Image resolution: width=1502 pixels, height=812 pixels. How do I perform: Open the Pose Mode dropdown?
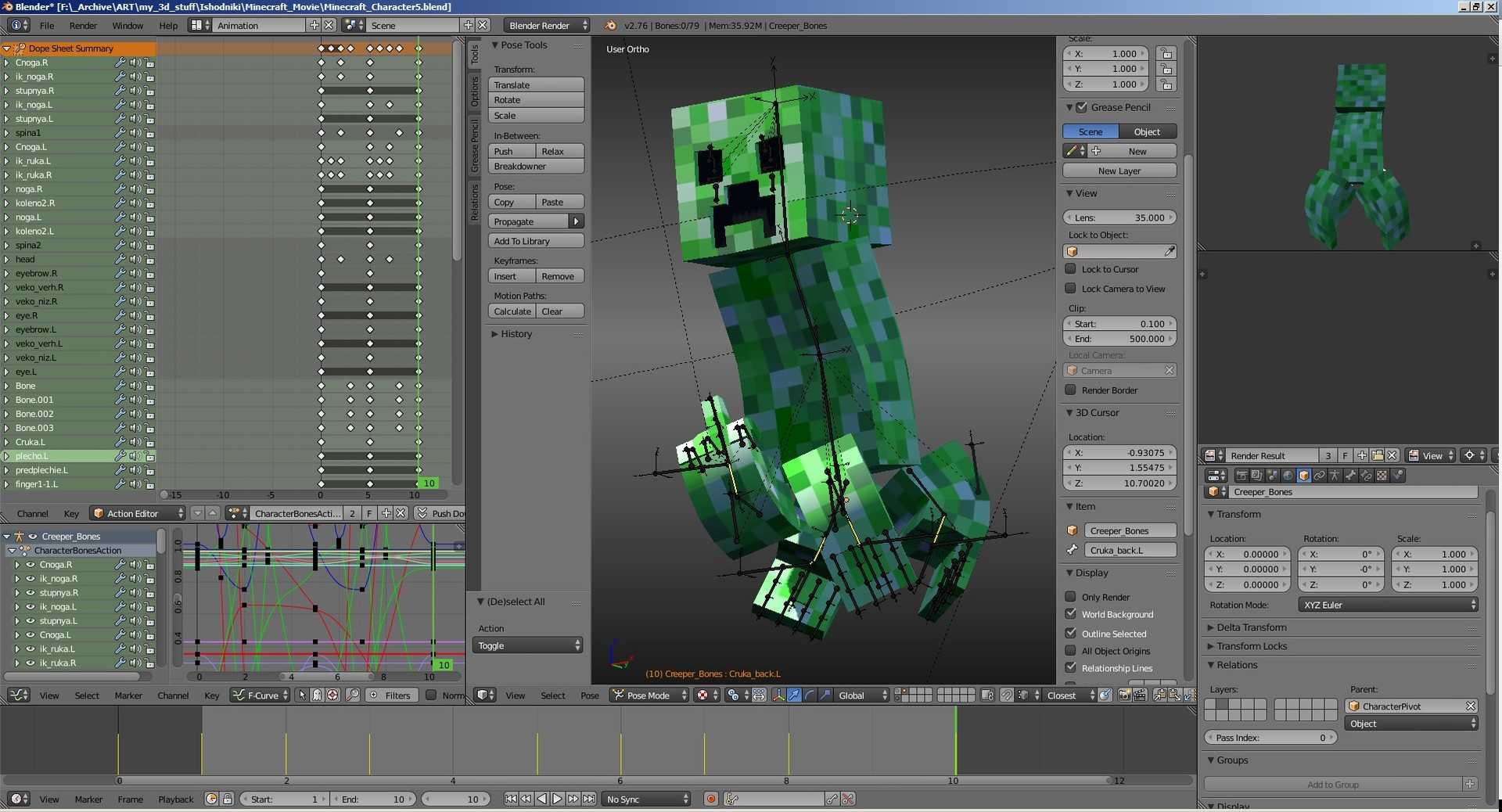tap(649, 695)
